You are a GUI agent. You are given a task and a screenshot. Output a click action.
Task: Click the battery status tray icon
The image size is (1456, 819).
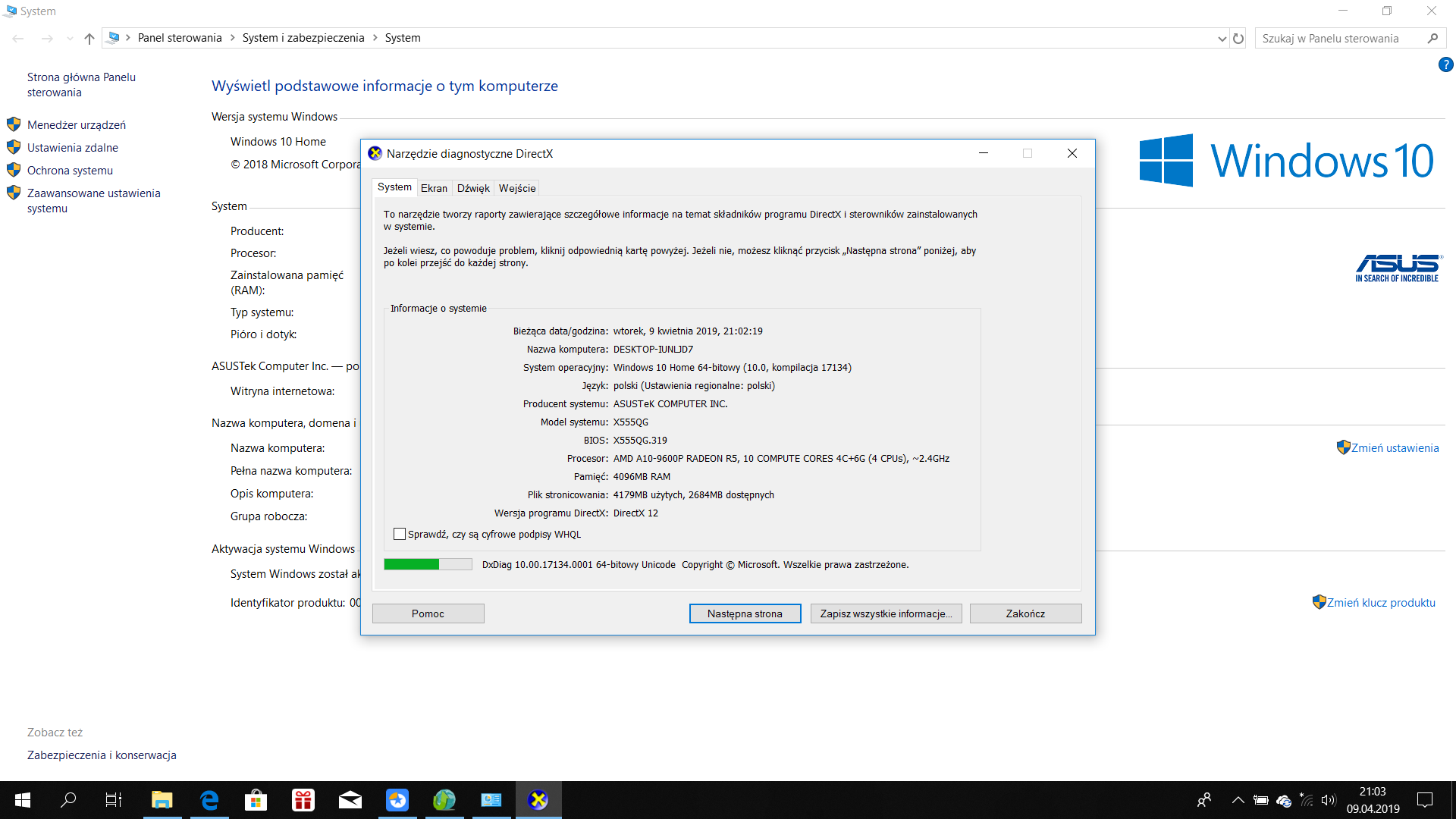click(1261, 800)
